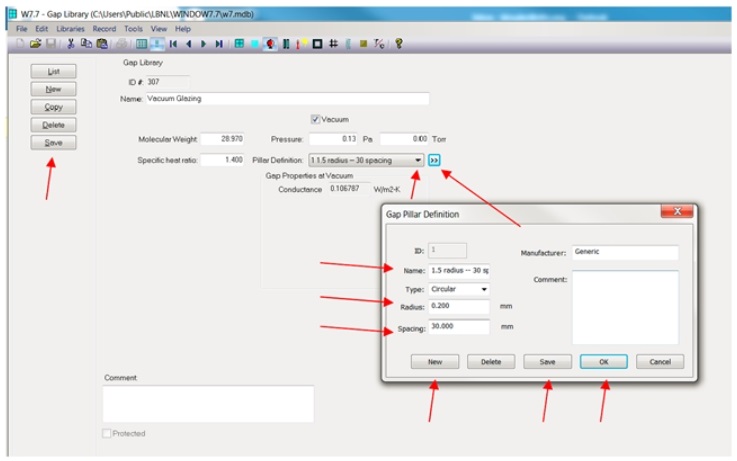Click into the Radius input field

click(x=458, y=307)
